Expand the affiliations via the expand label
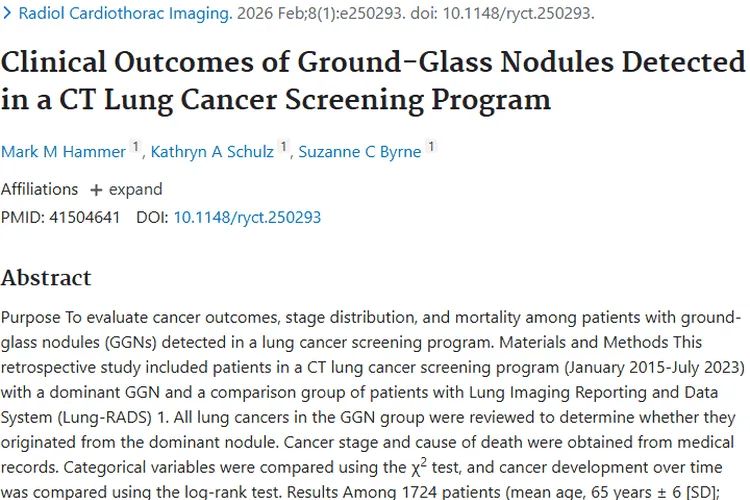 click(135, 190)
